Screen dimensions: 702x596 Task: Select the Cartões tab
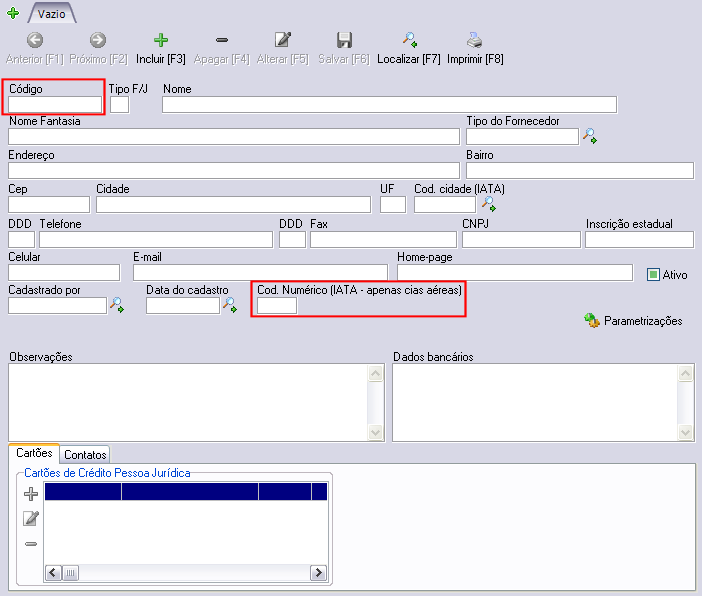click(x=34, y=453)
